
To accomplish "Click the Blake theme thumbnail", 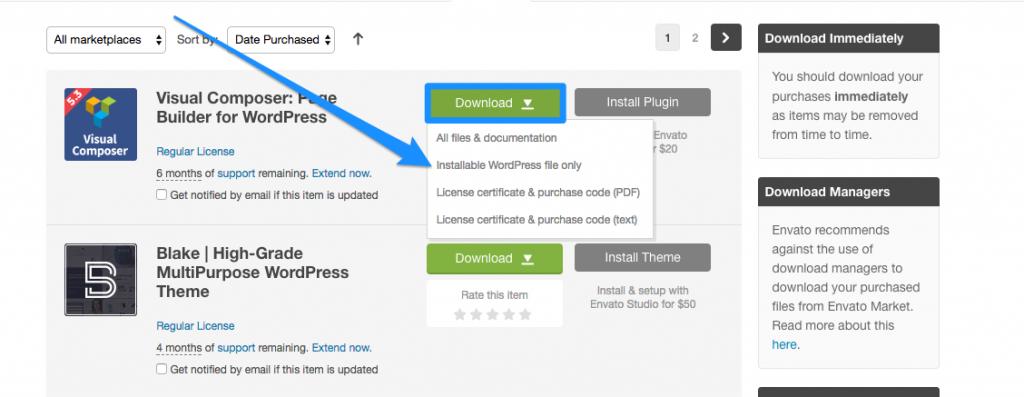I will pos(101,279).
